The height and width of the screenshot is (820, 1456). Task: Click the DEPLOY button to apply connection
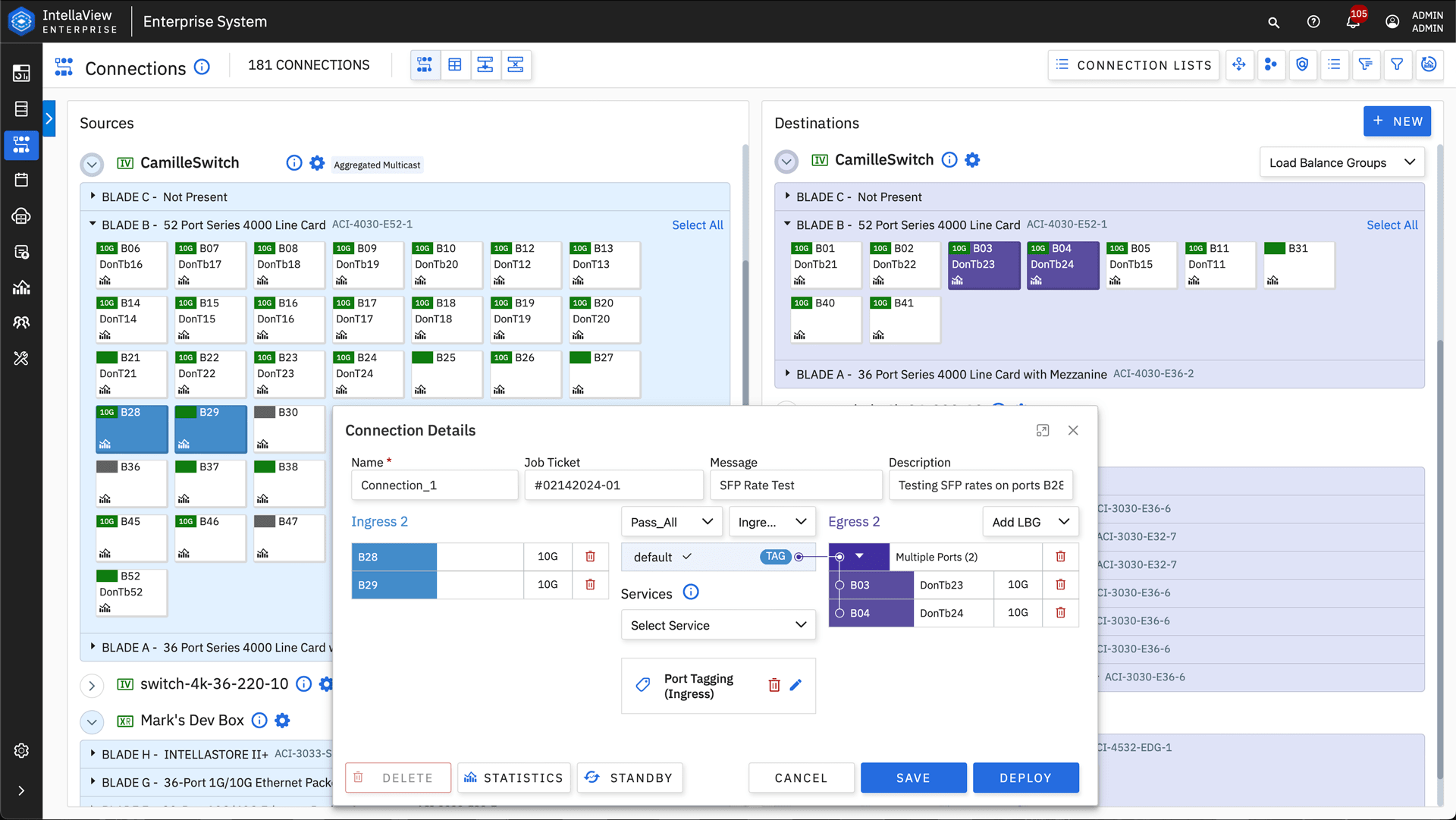(x=1025, y=777)
